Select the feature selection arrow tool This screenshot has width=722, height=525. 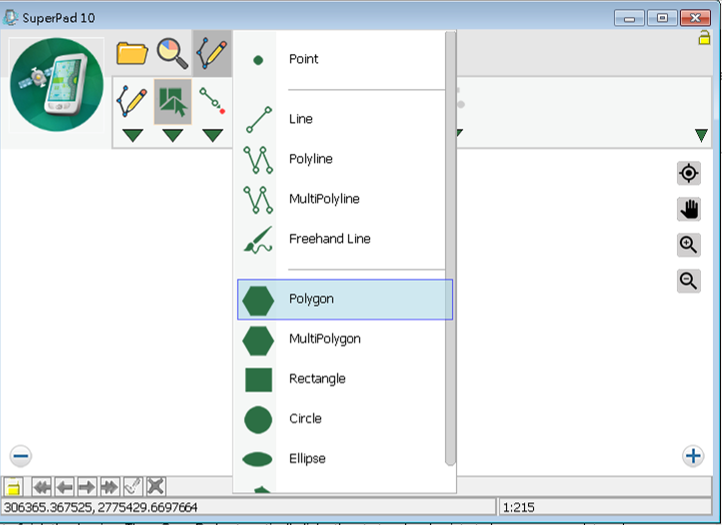(172, 102)
